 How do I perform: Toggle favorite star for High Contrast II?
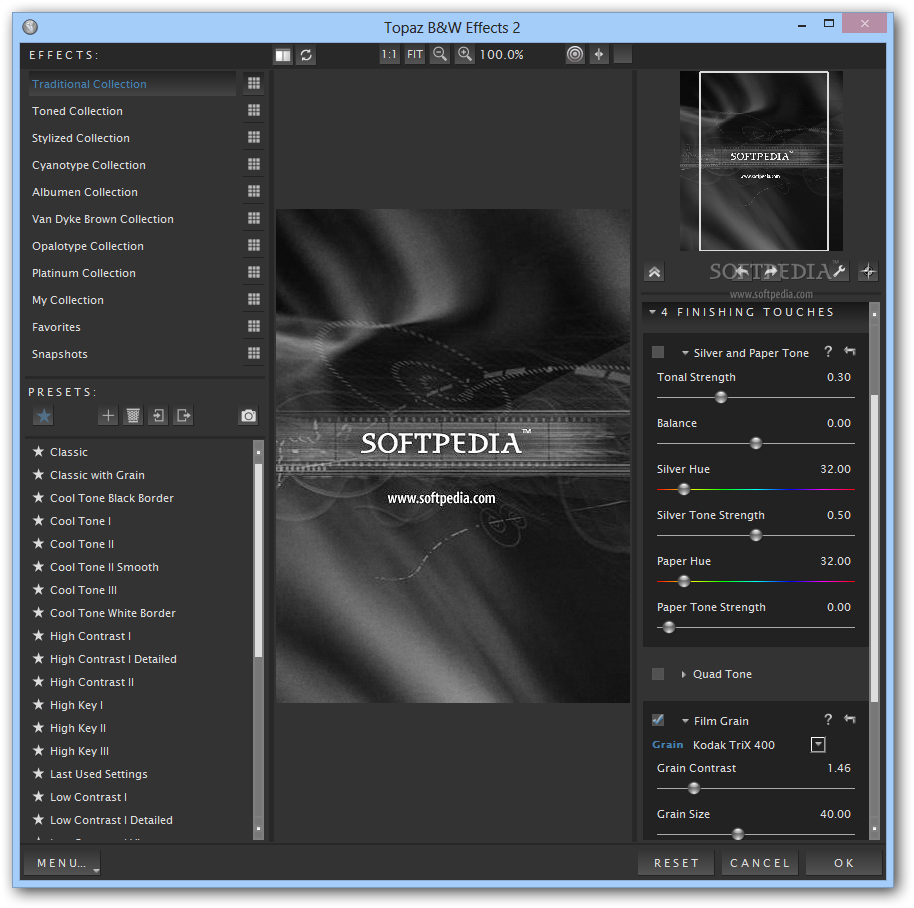pos(38,681)
